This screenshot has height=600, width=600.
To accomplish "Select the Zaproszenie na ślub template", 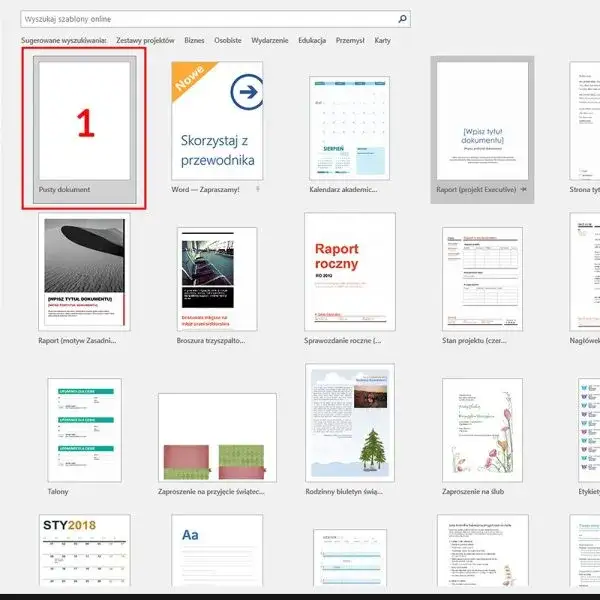I will [482, 430].
